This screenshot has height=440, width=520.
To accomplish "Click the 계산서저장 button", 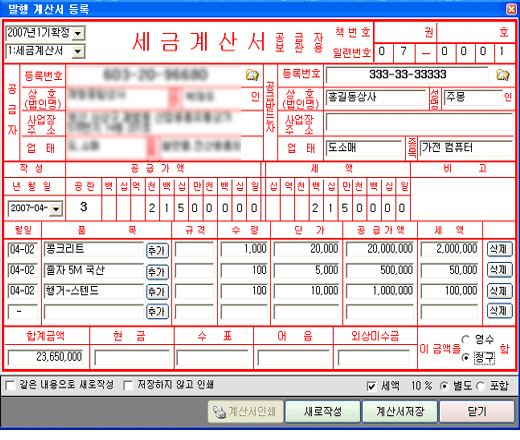I will (x=400, y=412).
